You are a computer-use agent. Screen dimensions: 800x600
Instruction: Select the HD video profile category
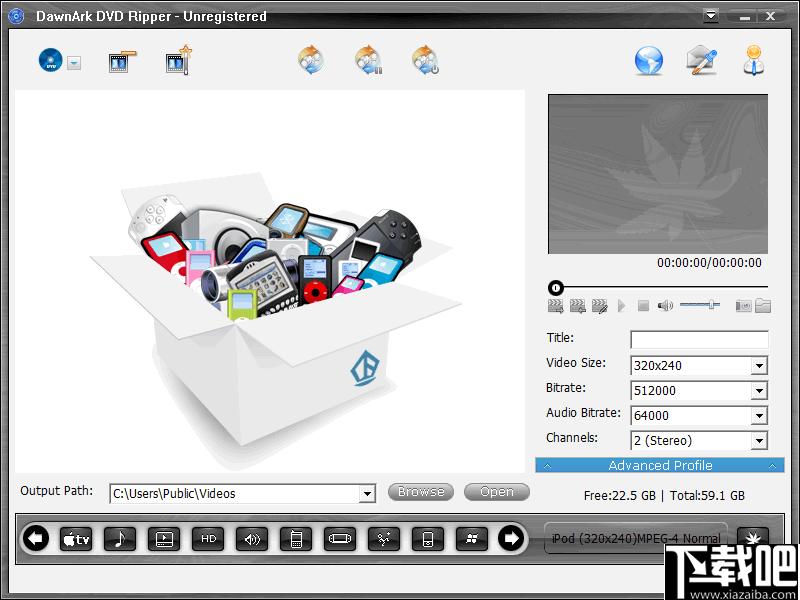[208, 539]
